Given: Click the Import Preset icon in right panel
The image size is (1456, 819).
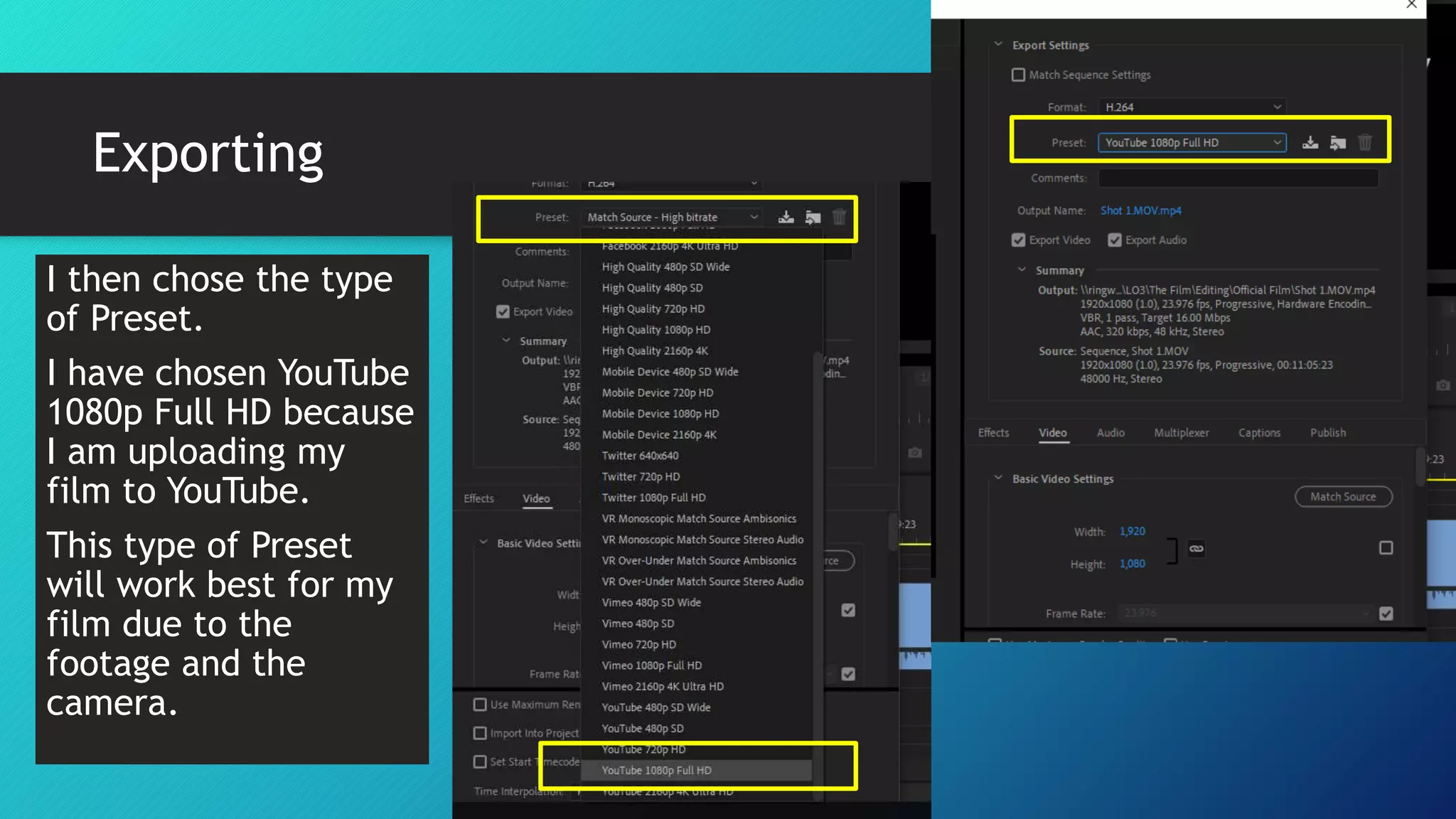Looking at the screenshot, I should pos(1337,143).
